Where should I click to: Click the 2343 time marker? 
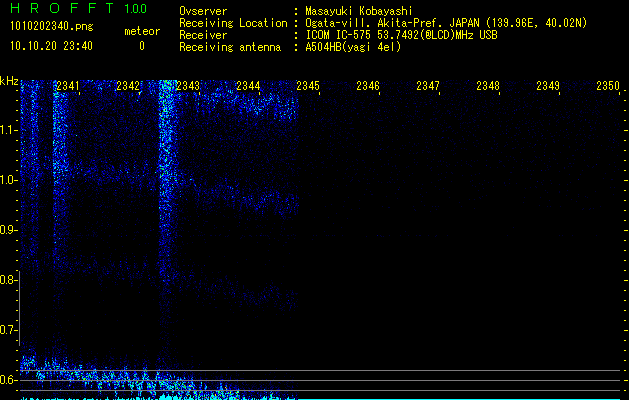(188, 86)
